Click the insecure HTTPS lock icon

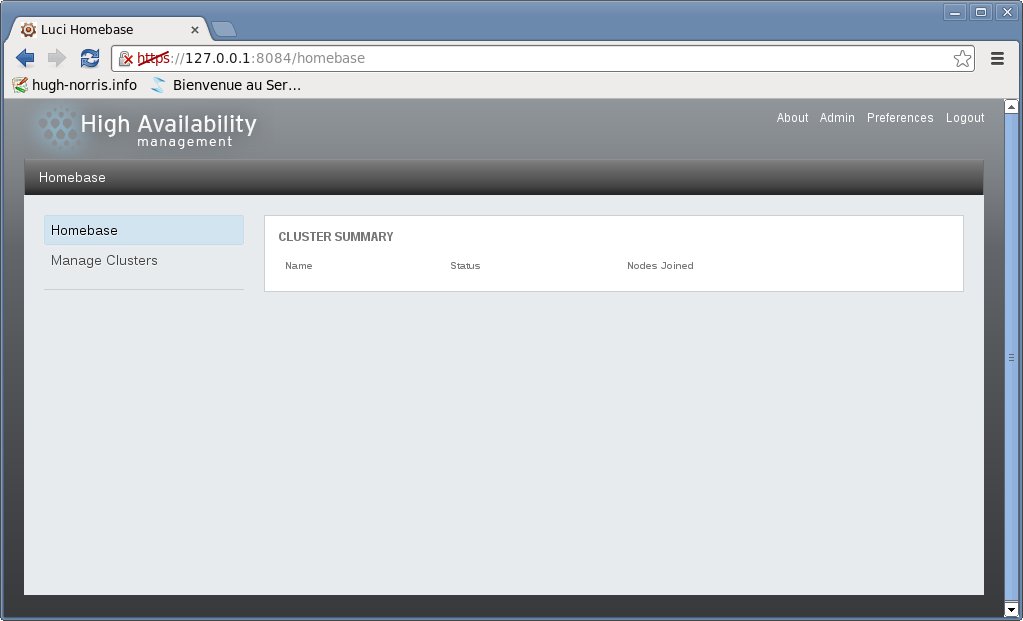pos(126,59)
